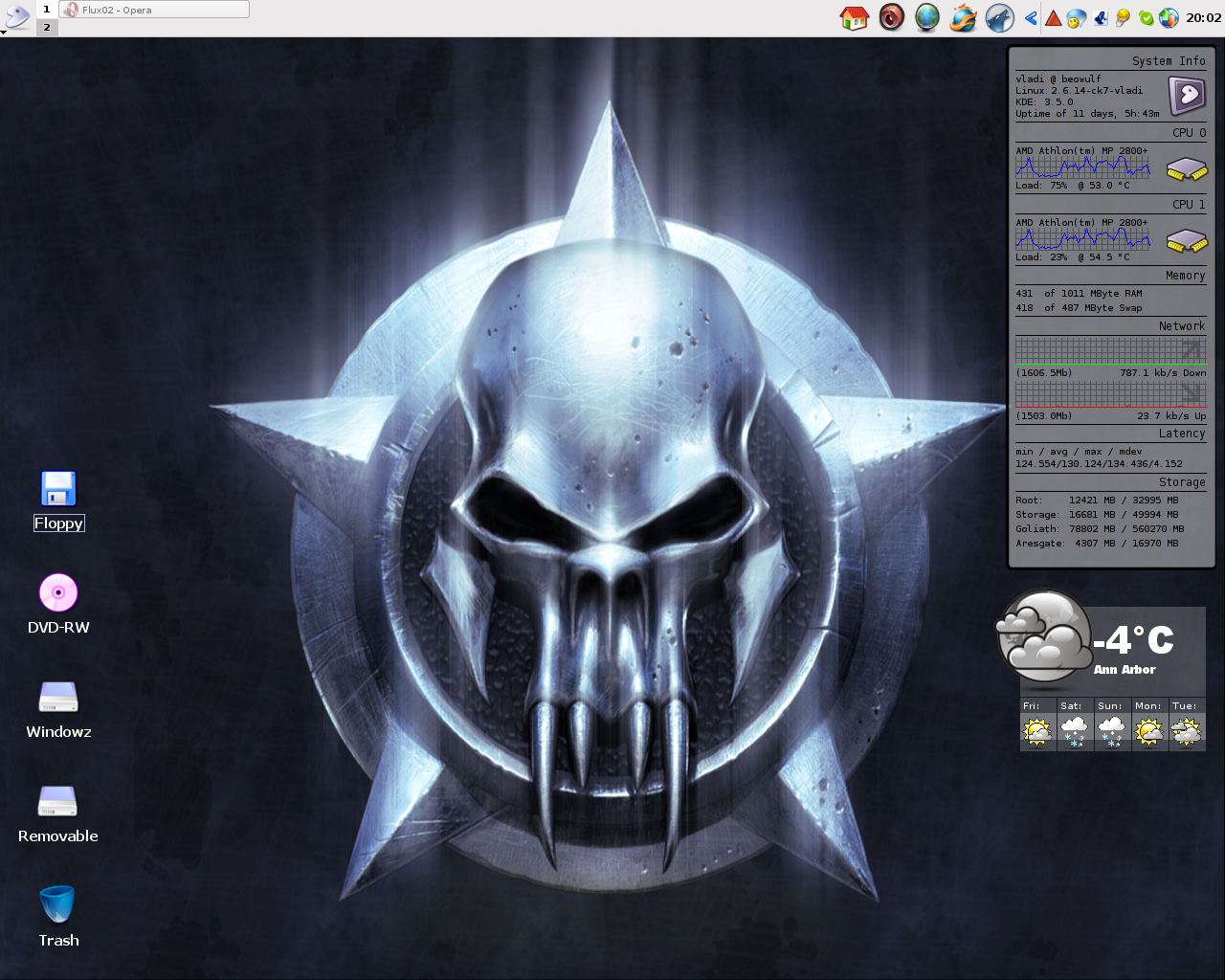Image resolution: width=1225 pixels, height=980 pixels.
Task: Click the 20:02 panel clock
Action: 1203,17
